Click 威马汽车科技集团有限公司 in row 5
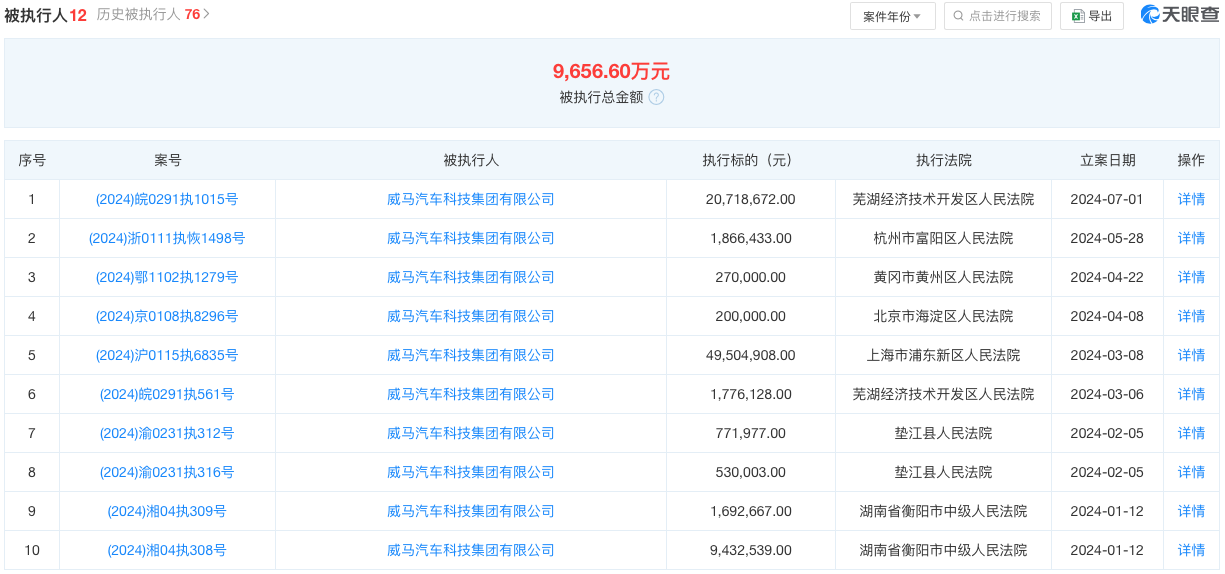 pyautogui.click(x=471, y=355)
